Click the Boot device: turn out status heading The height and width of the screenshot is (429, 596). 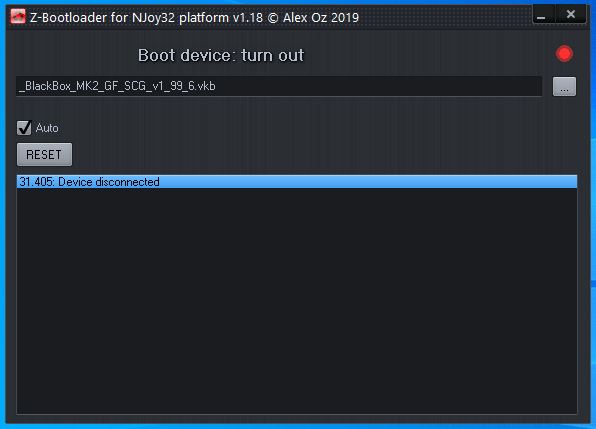[x=221, y=55]
